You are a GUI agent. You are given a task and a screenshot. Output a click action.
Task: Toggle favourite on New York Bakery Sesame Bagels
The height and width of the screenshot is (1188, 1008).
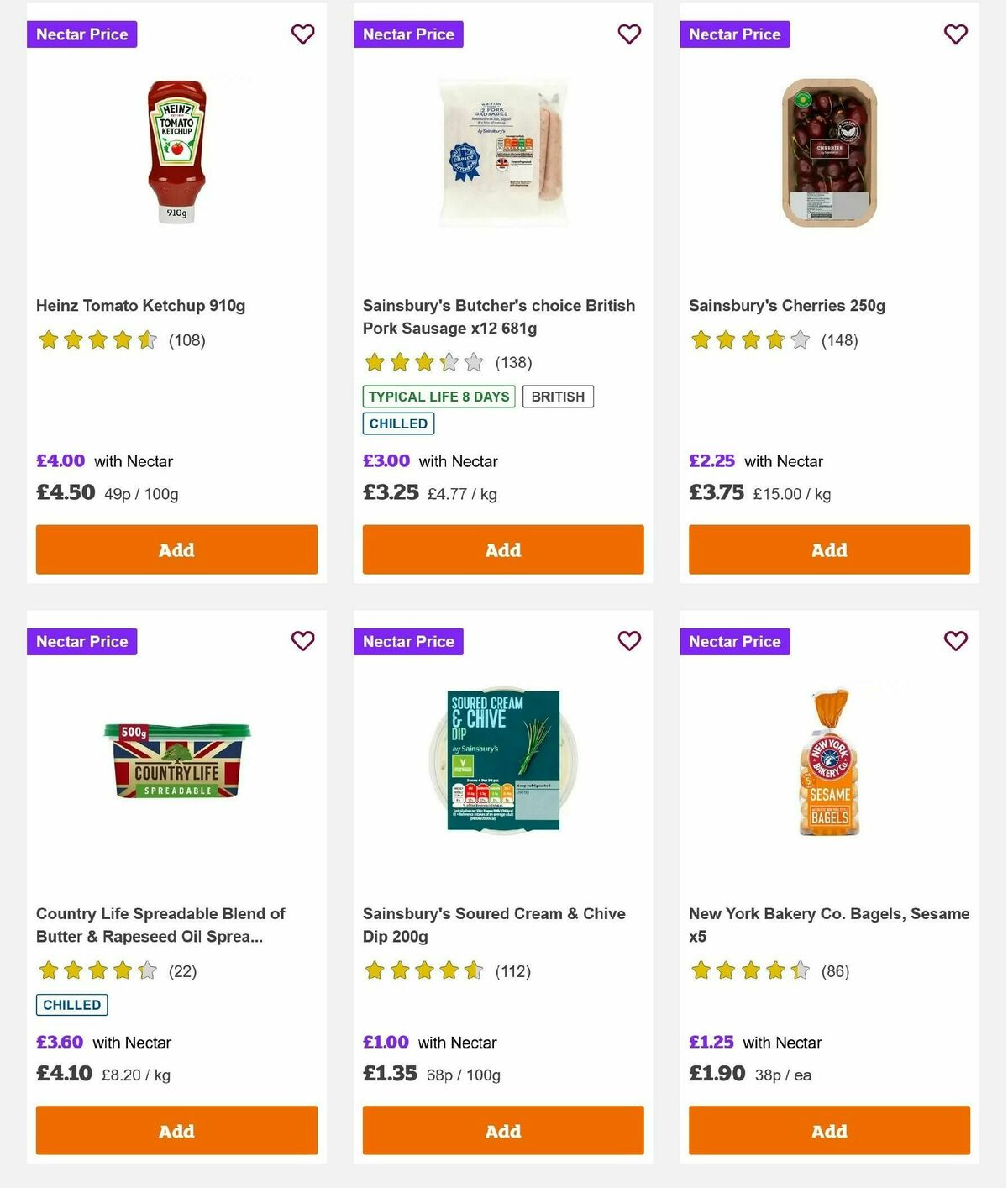954,640
